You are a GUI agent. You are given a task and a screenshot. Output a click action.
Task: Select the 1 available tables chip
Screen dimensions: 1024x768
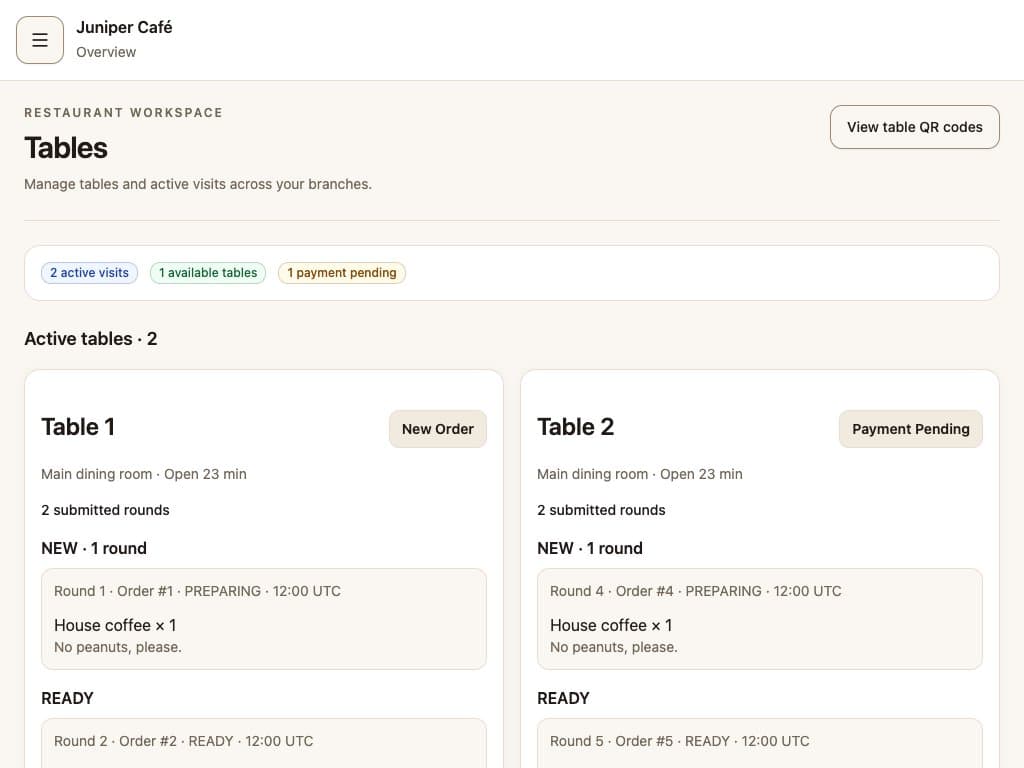click(208, 272)
